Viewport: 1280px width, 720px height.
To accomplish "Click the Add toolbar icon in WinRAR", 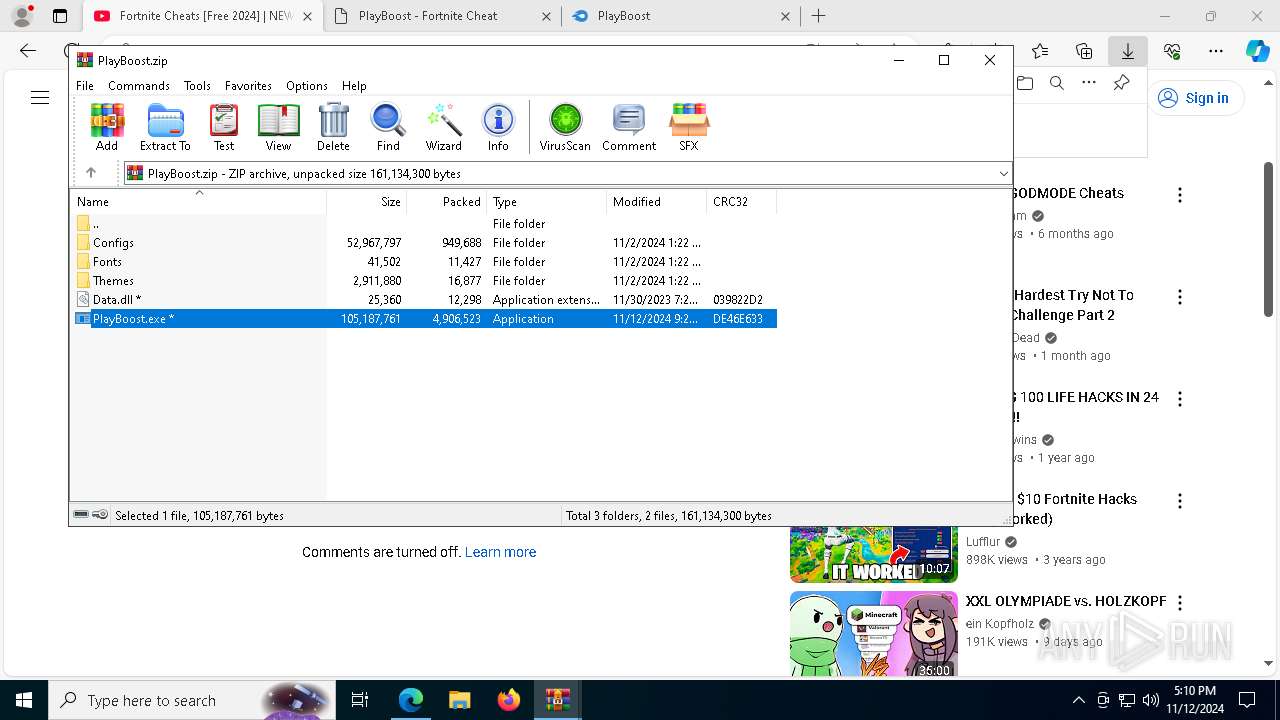I will tap(107, 127).
